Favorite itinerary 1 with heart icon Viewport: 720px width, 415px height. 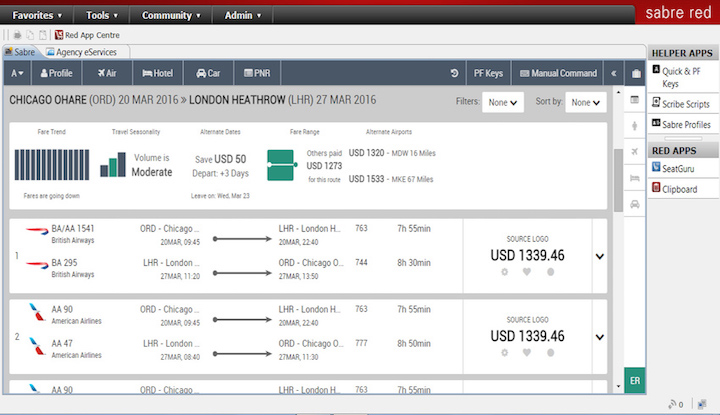[527, 272]
